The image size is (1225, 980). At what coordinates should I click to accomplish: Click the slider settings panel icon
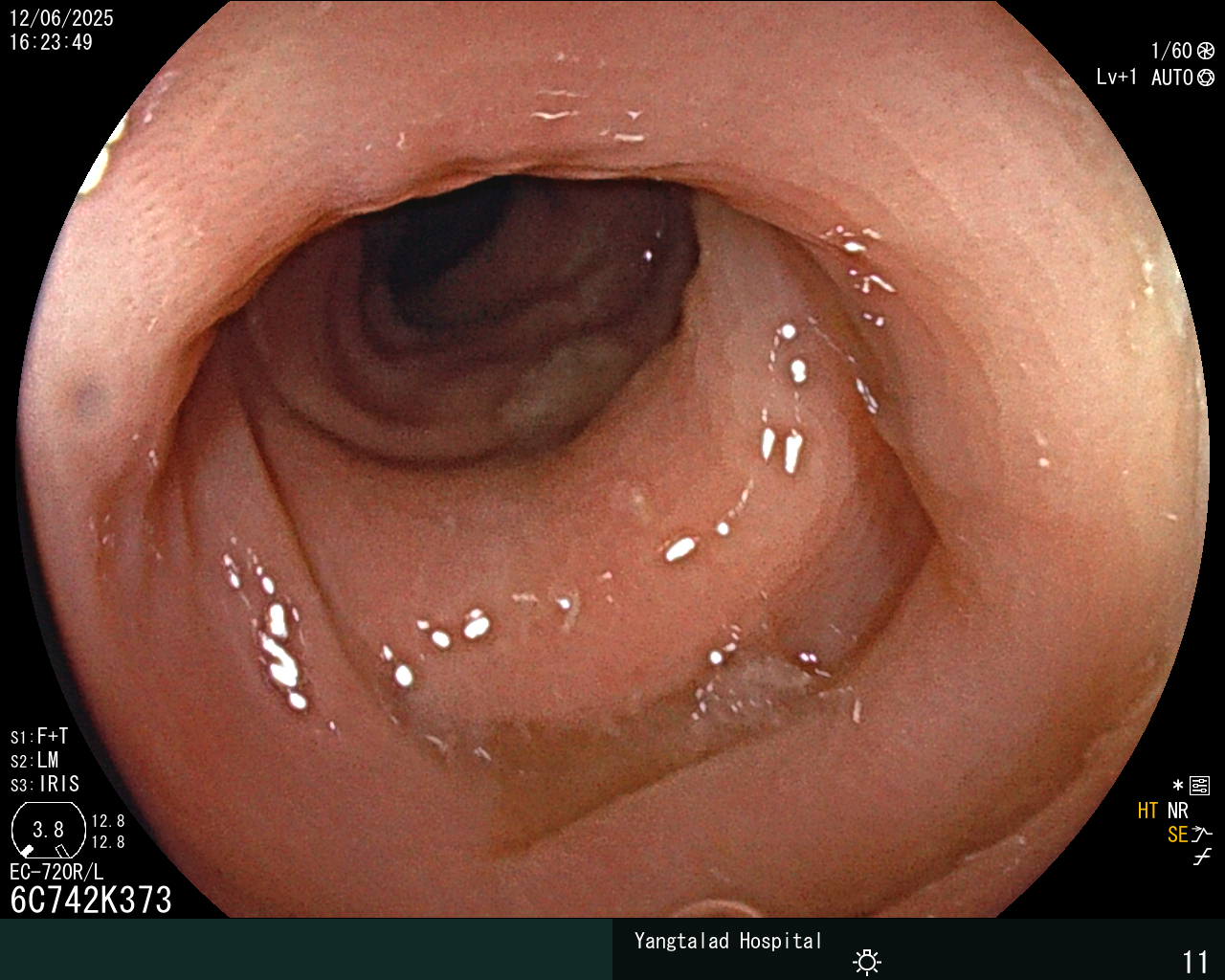click(1199, 787)
